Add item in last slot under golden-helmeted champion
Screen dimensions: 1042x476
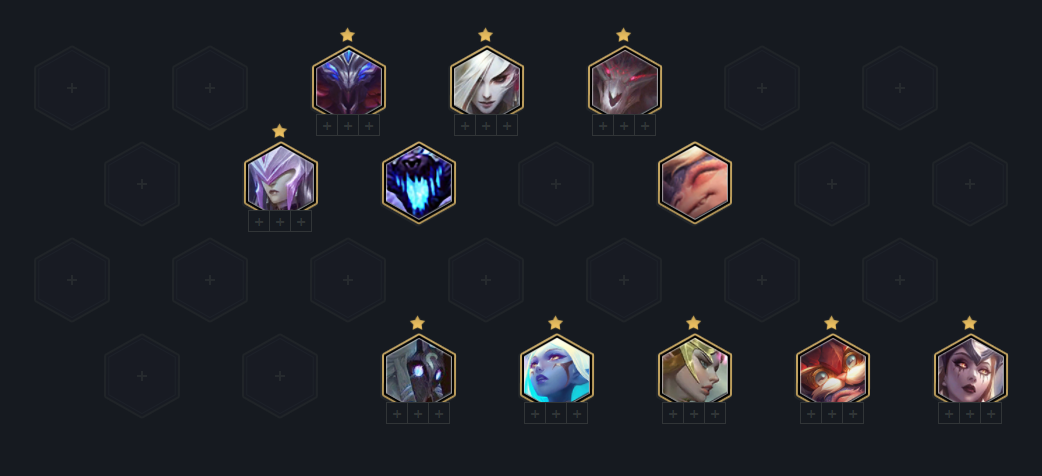pos(715,414)
